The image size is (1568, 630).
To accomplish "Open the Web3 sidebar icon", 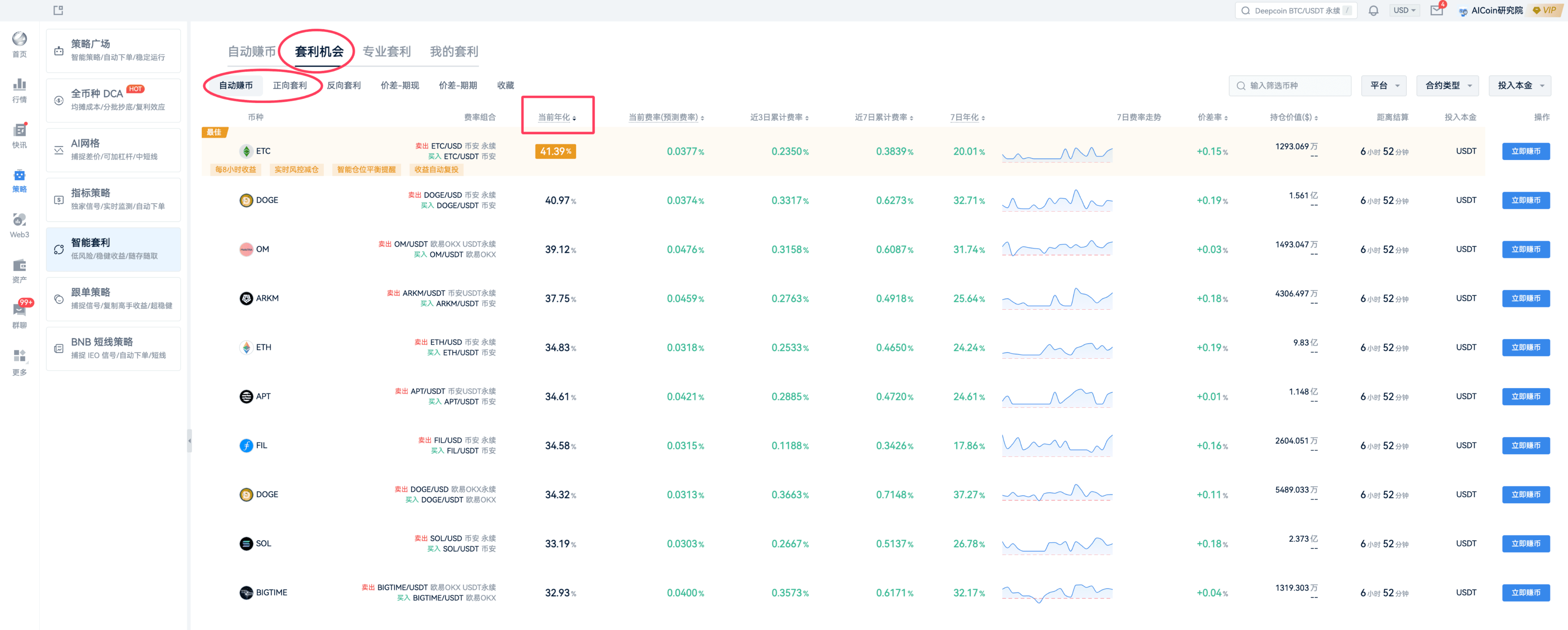I will [x=20, y=225].
